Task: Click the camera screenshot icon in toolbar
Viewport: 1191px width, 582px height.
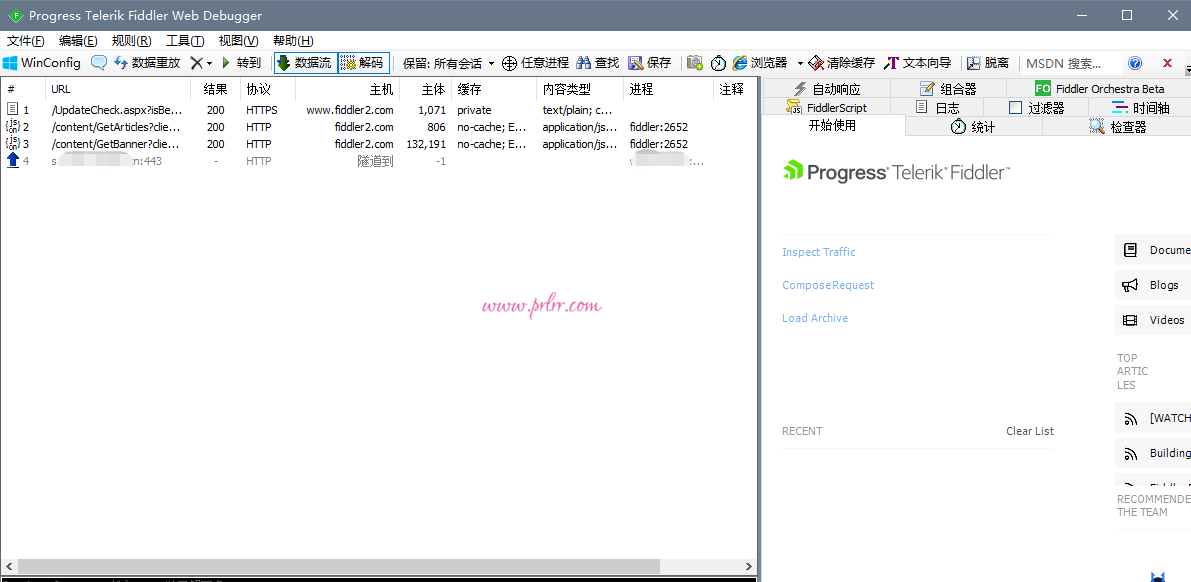Action: [695, 63]
